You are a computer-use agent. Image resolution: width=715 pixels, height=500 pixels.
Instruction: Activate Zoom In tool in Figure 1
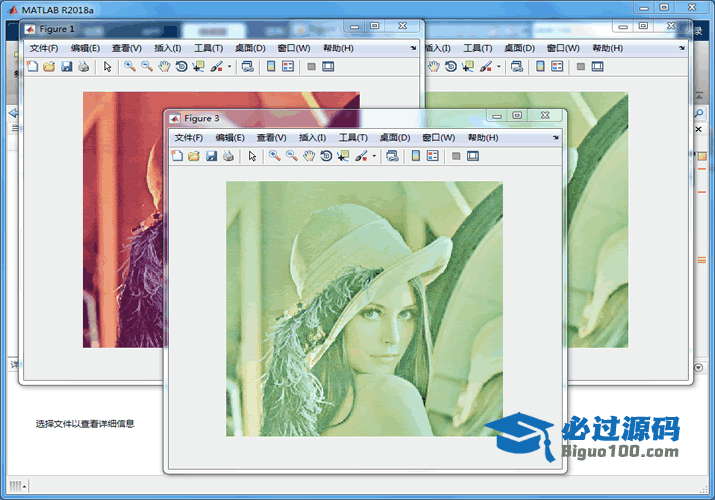point(130,67)
